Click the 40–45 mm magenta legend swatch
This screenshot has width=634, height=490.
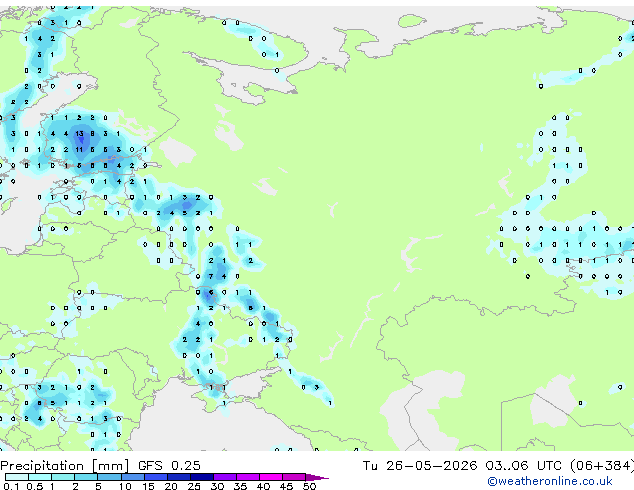point(271,477)
